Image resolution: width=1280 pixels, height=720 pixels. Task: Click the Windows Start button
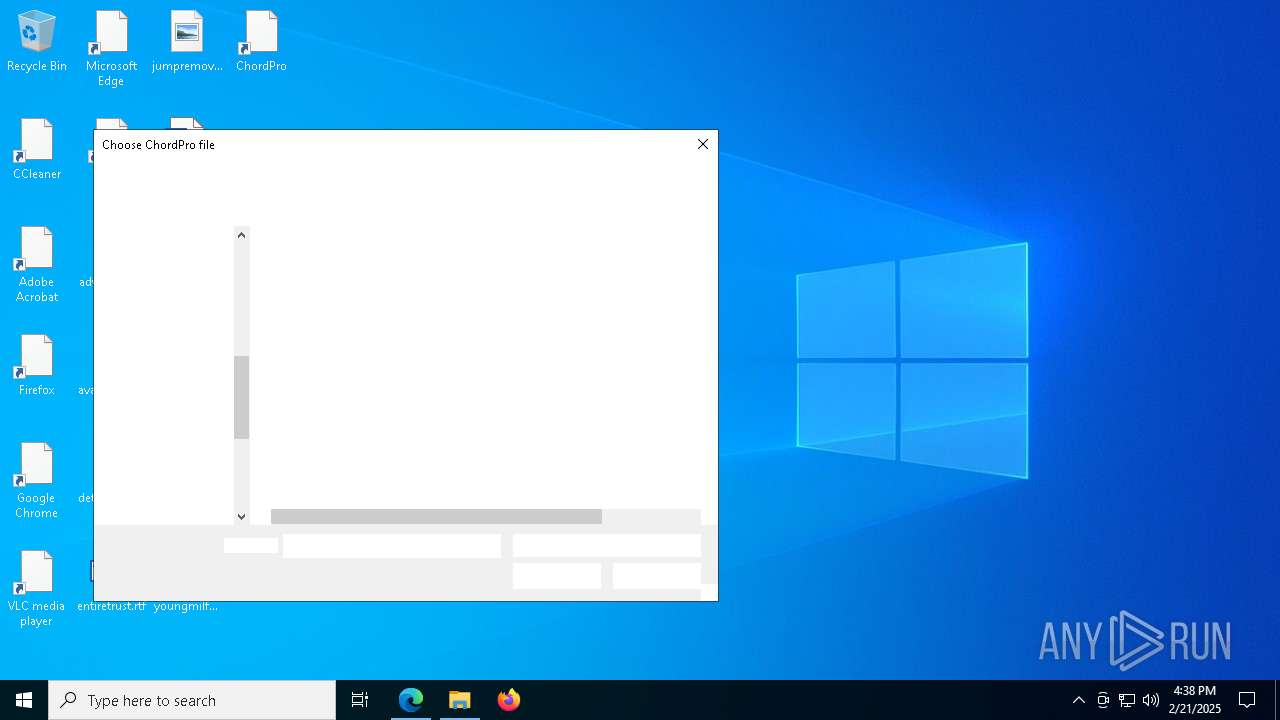[24, 700]
